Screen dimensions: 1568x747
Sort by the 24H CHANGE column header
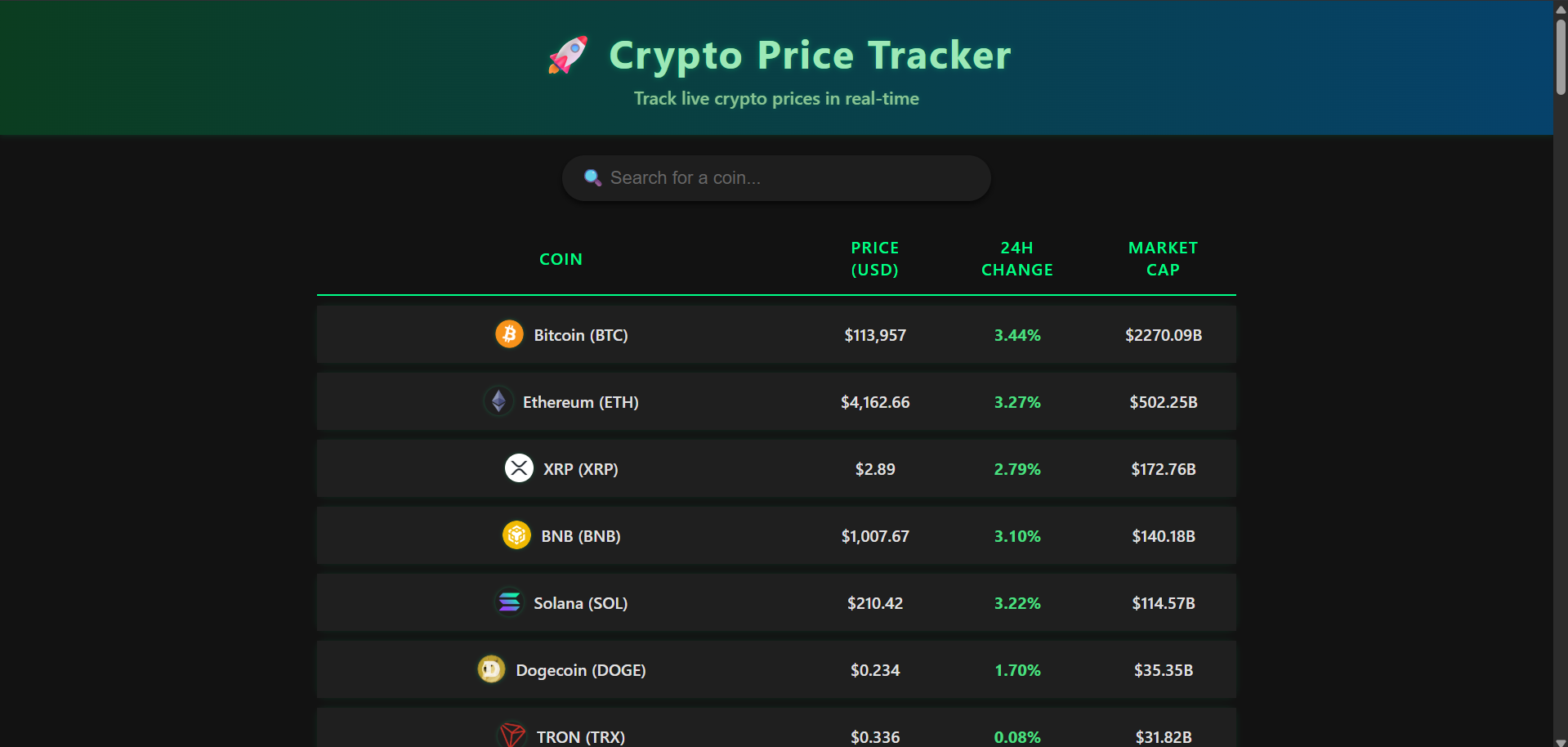pyautogui.click(x=1016, y=258)
